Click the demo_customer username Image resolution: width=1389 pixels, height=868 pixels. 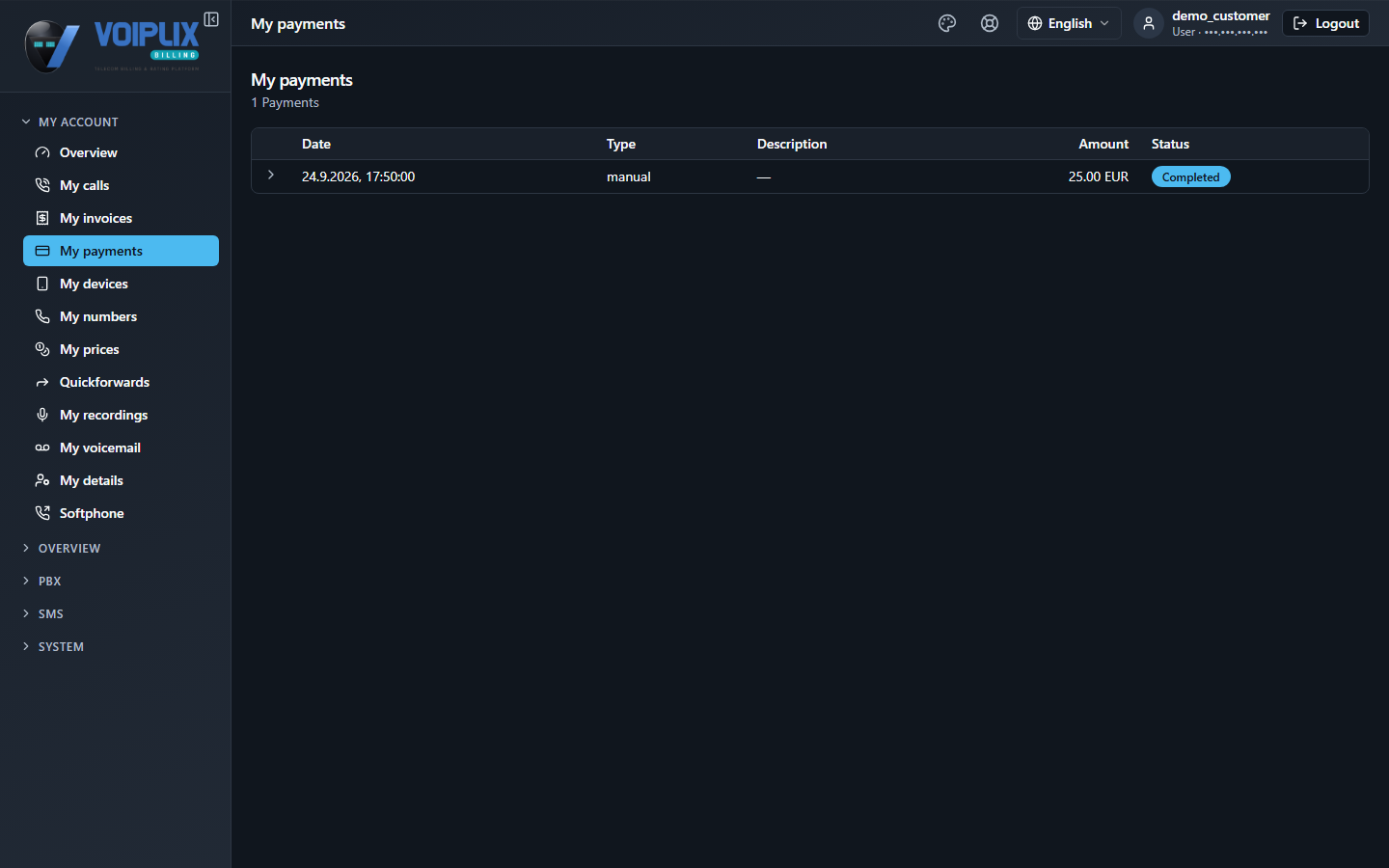pos(1220,15)
